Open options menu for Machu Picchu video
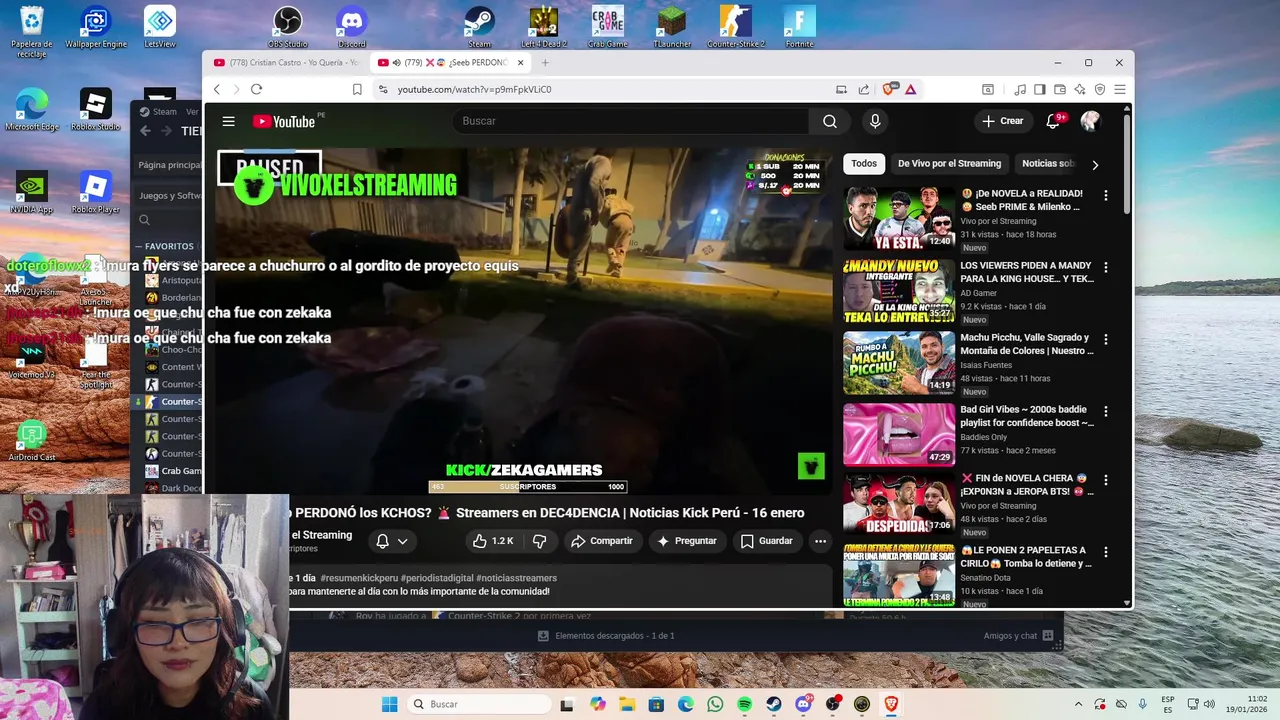 tap(1105, 339)
